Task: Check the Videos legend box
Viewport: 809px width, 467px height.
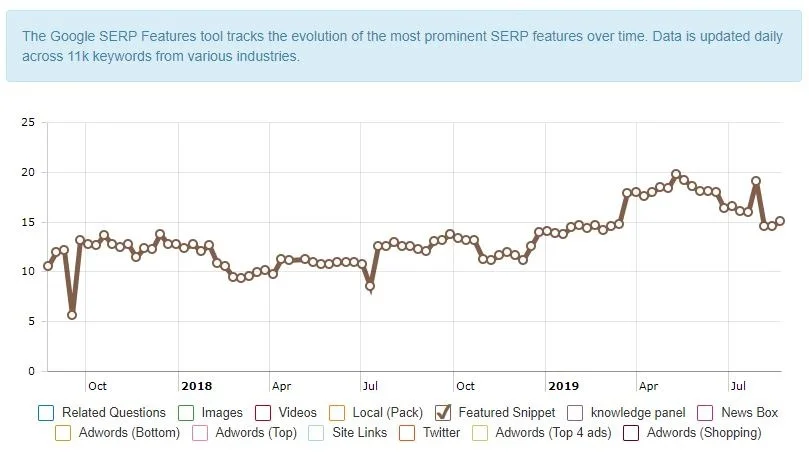Action: (x=264, y=412)
